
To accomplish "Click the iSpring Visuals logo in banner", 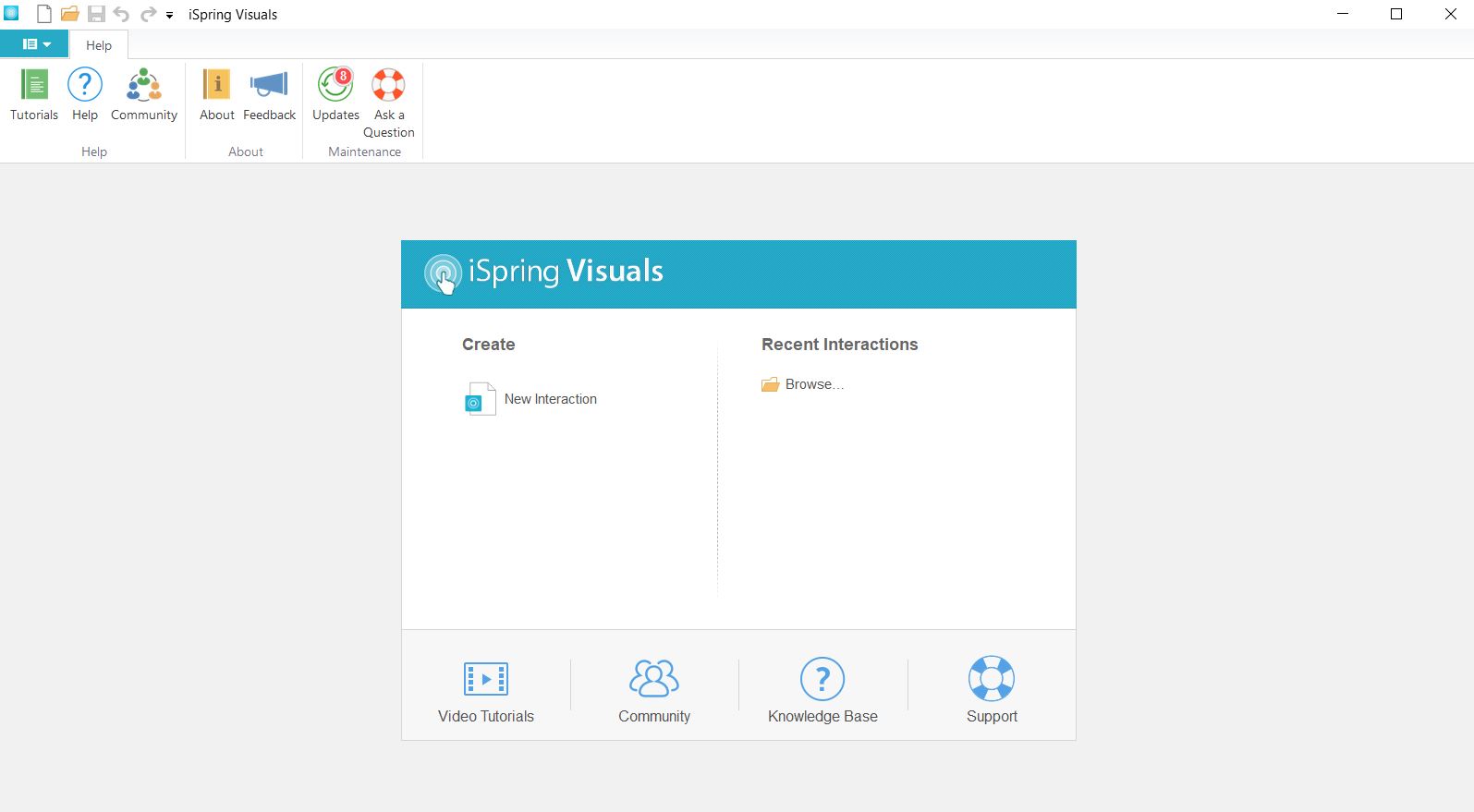I will click(x=543, y=273).
